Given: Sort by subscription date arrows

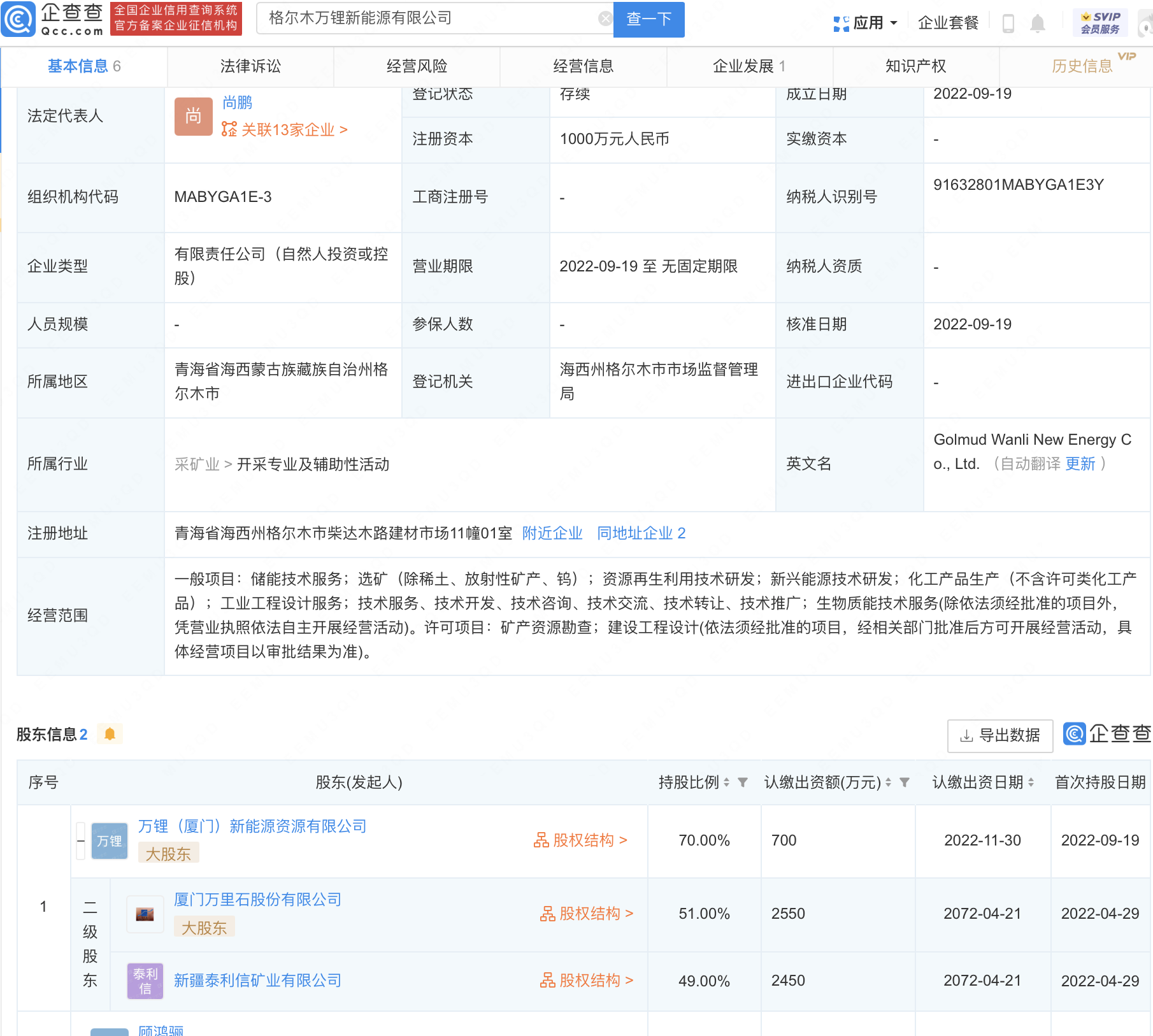Looking at the screenshot, I should click(1031, 782).
